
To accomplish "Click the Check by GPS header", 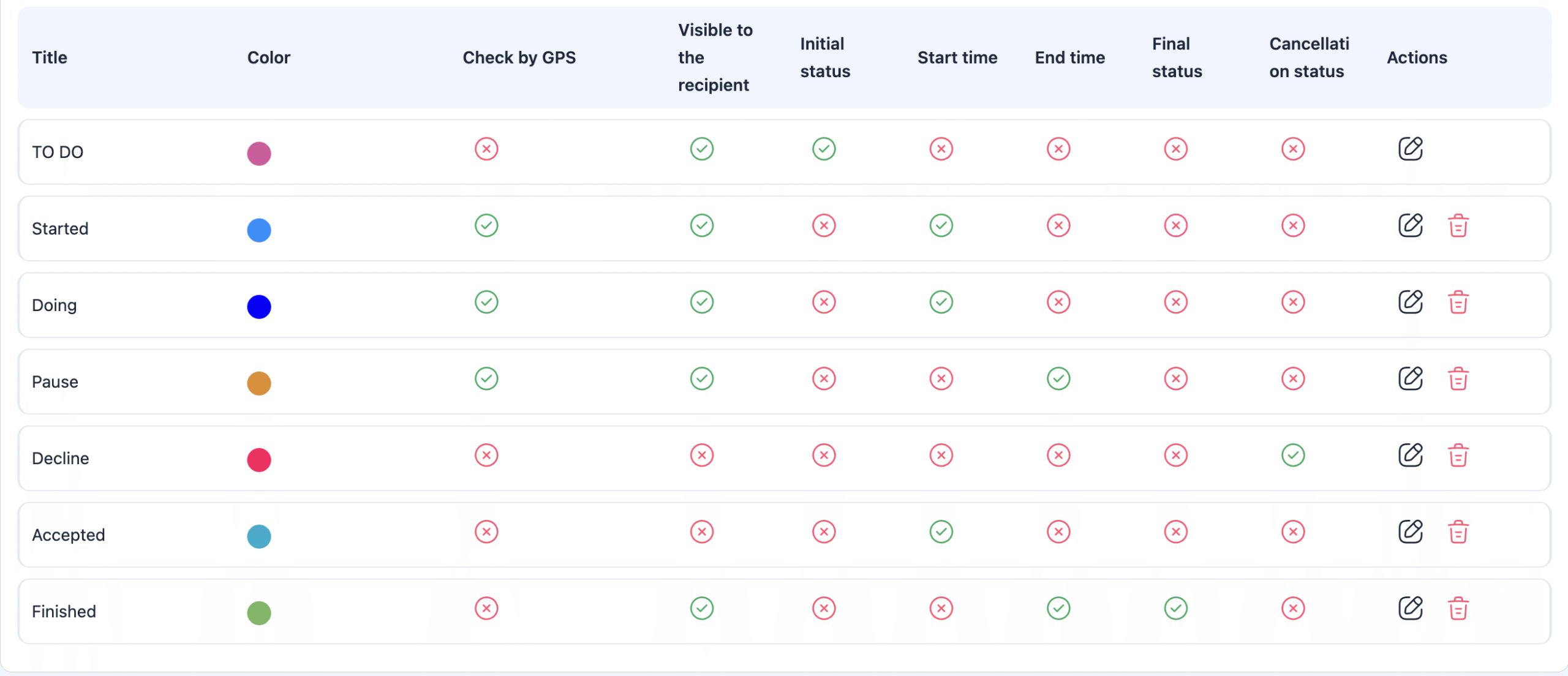I will tap(519, 58).
